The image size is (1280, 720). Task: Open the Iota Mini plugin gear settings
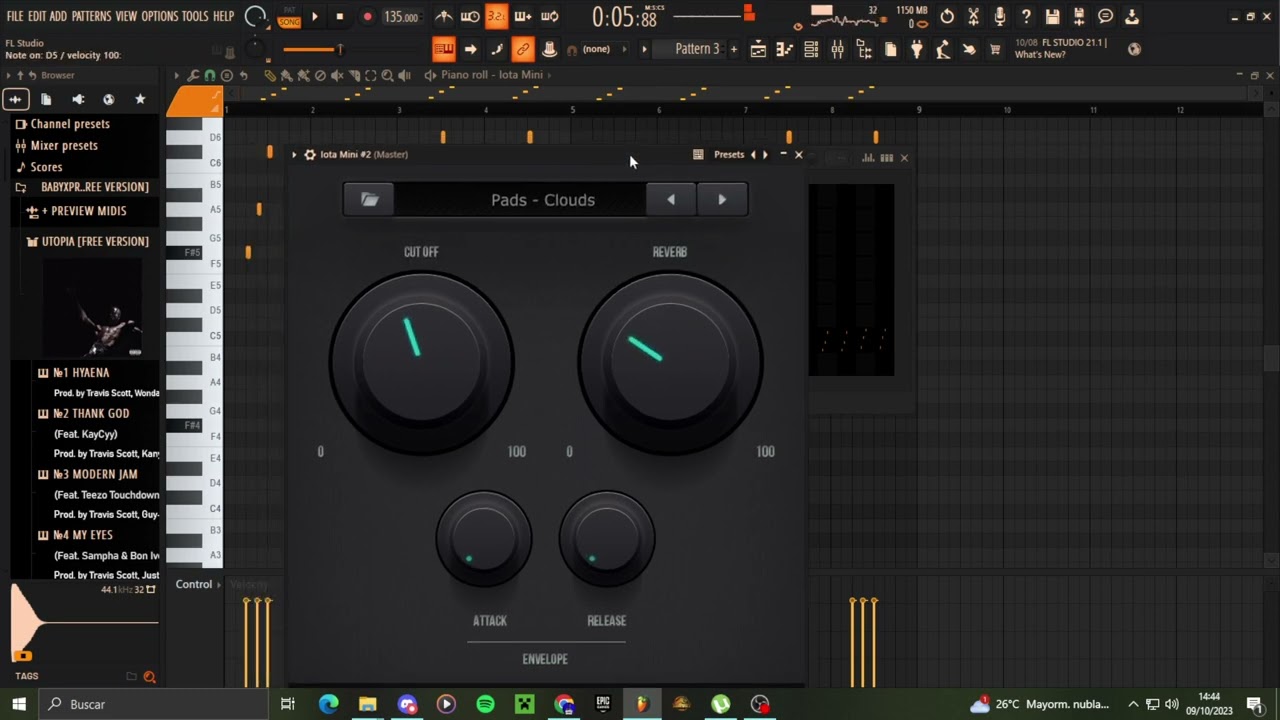point(310,155)
